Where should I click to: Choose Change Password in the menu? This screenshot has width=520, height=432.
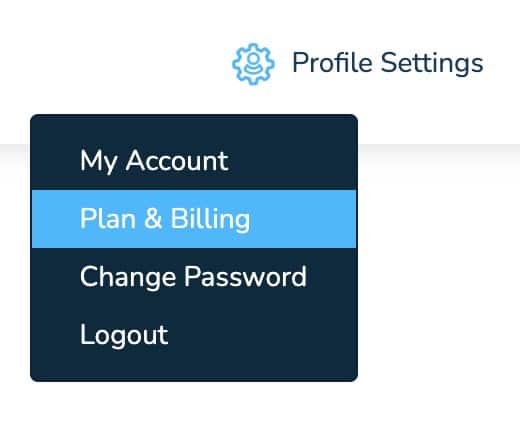[194, 277]
